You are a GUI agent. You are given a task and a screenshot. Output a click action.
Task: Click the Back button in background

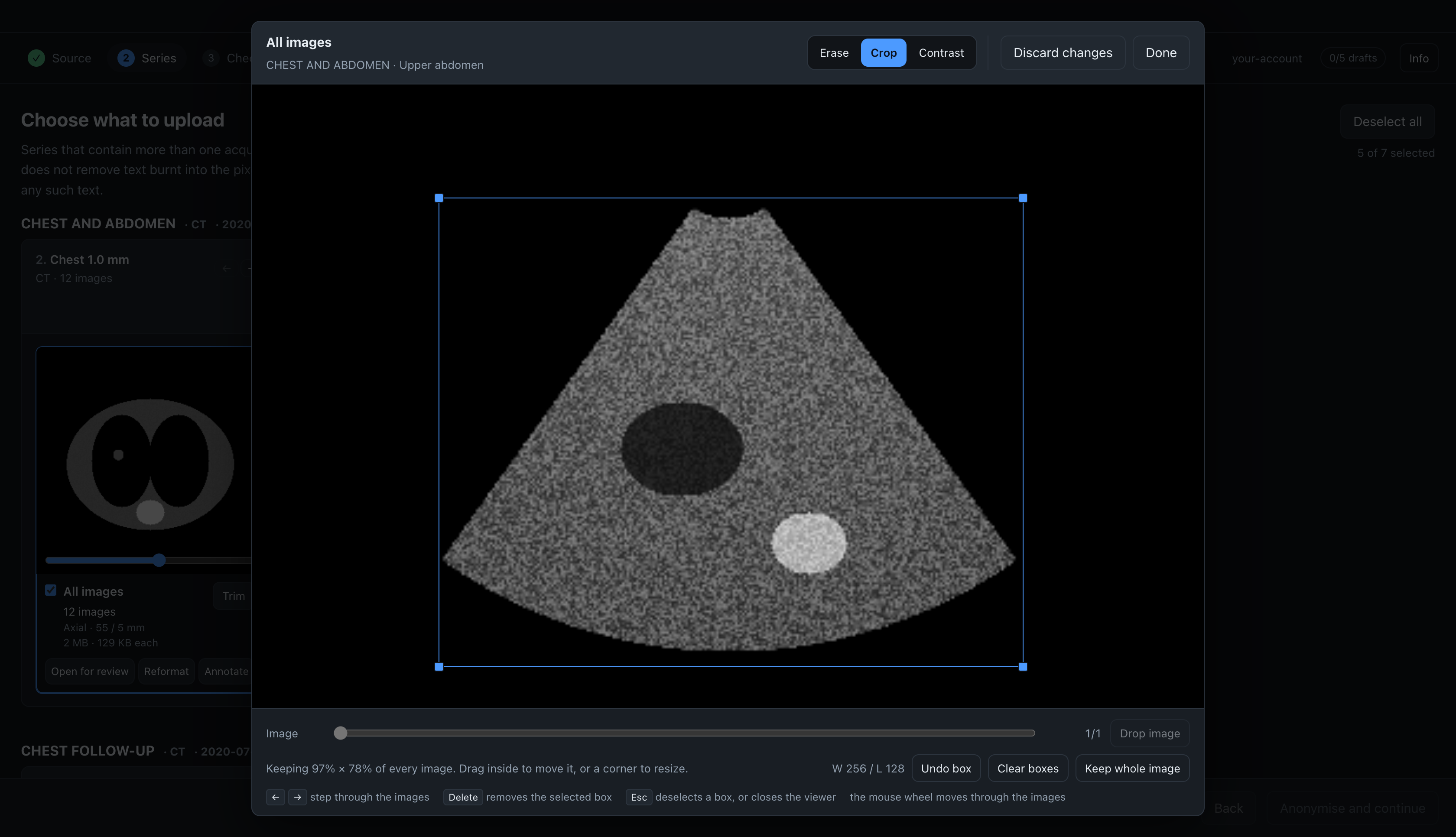(x=1228, y=808)
